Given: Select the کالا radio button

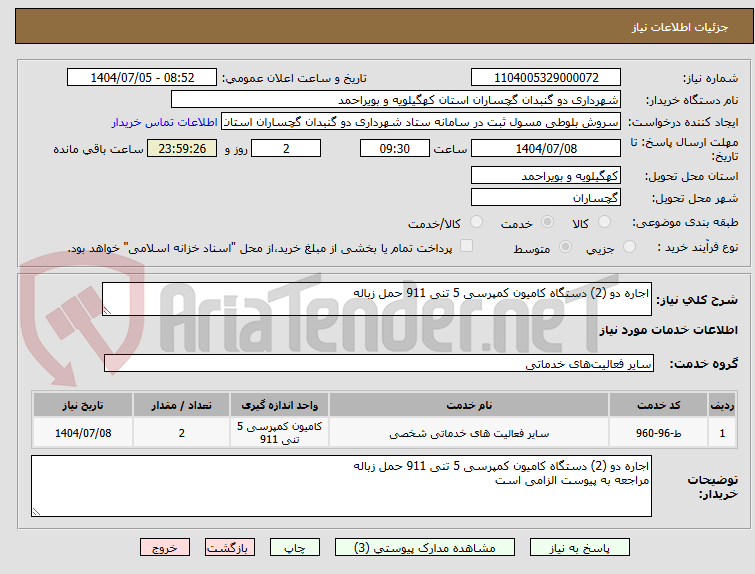Looking at the screenshot, I should click(604, 222).
